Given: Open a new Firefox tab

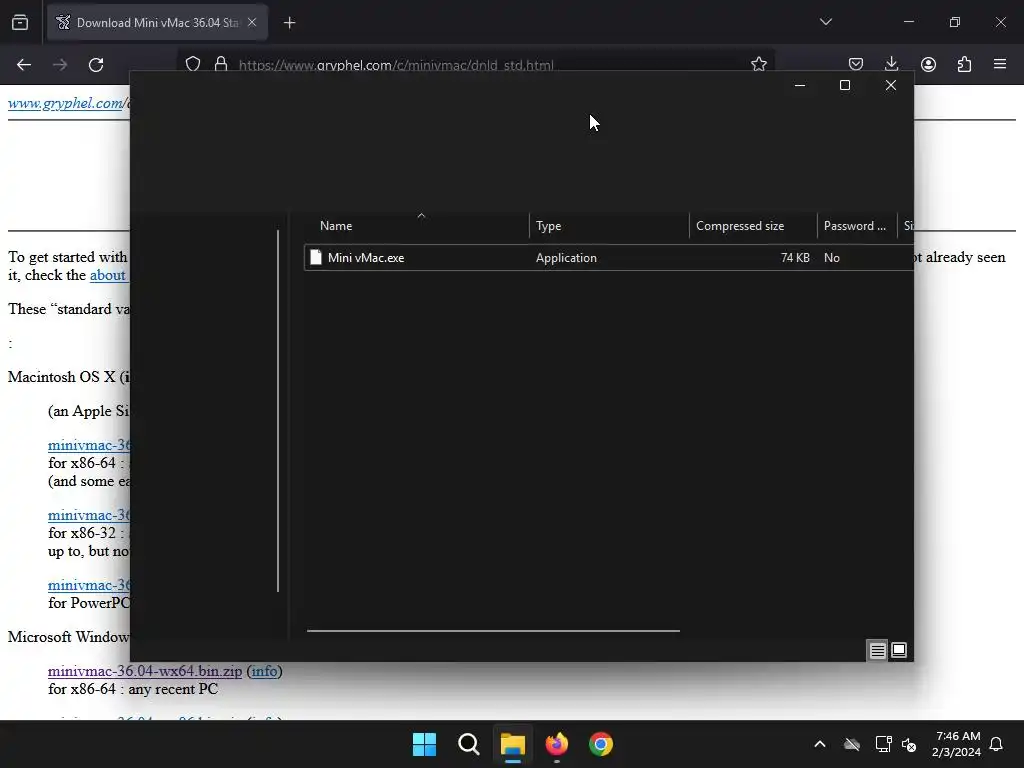Looking at the screenshot, I should 289,23.
